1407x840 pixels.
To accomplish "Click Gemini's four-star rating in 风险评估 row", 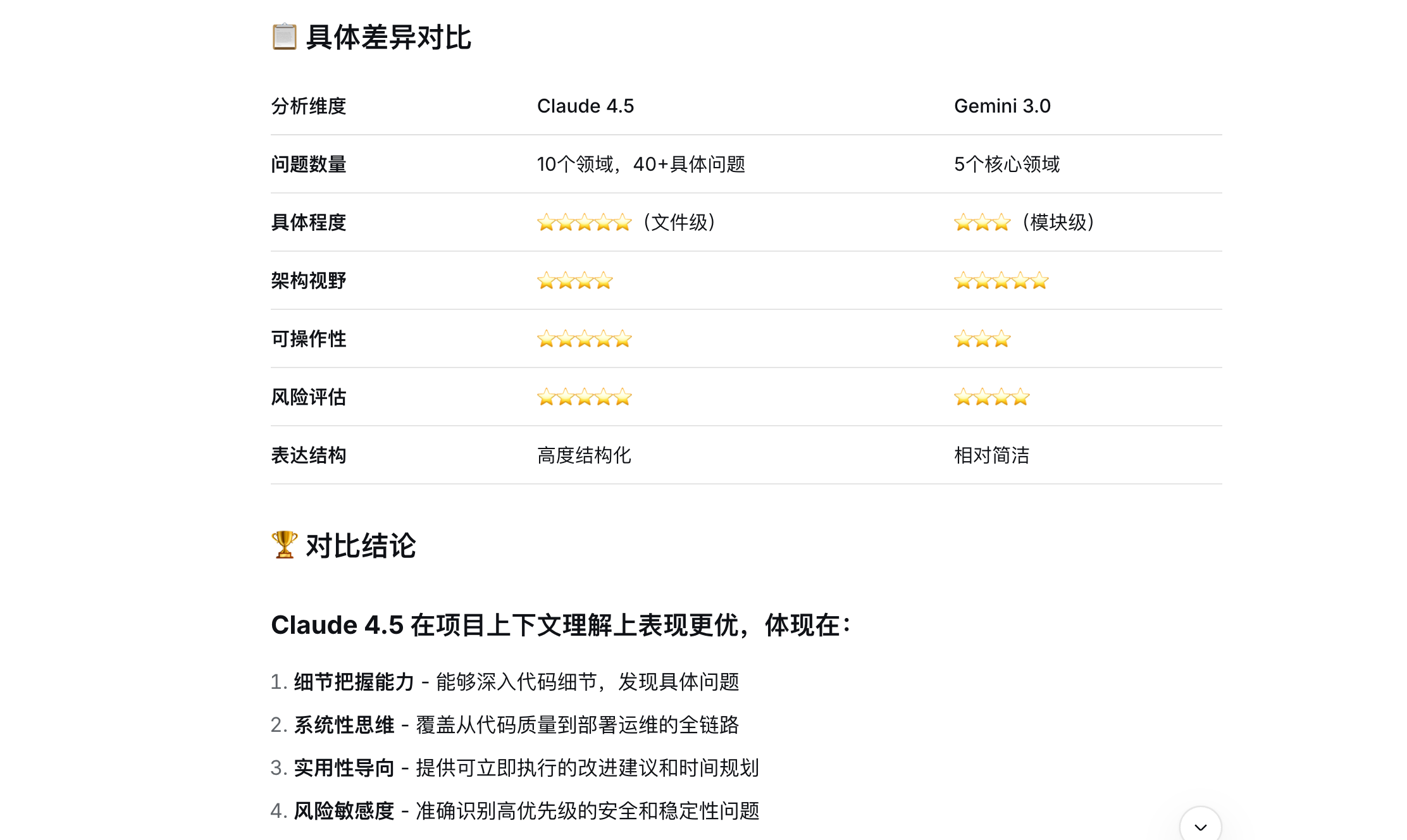I will pyautogui.click(x=991, y=397).
